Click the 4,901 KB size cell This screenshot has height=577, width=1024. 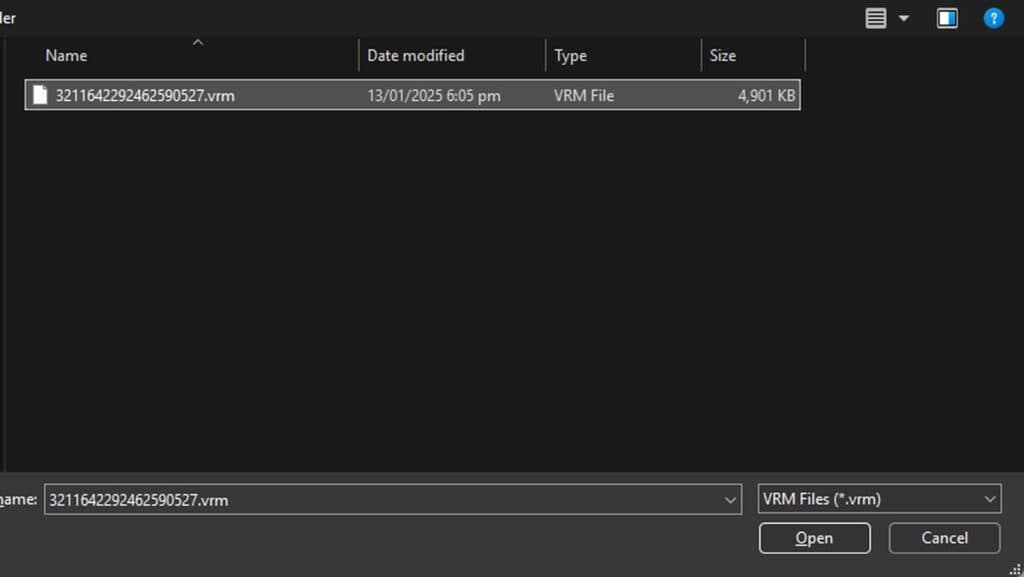pos(766,96)
